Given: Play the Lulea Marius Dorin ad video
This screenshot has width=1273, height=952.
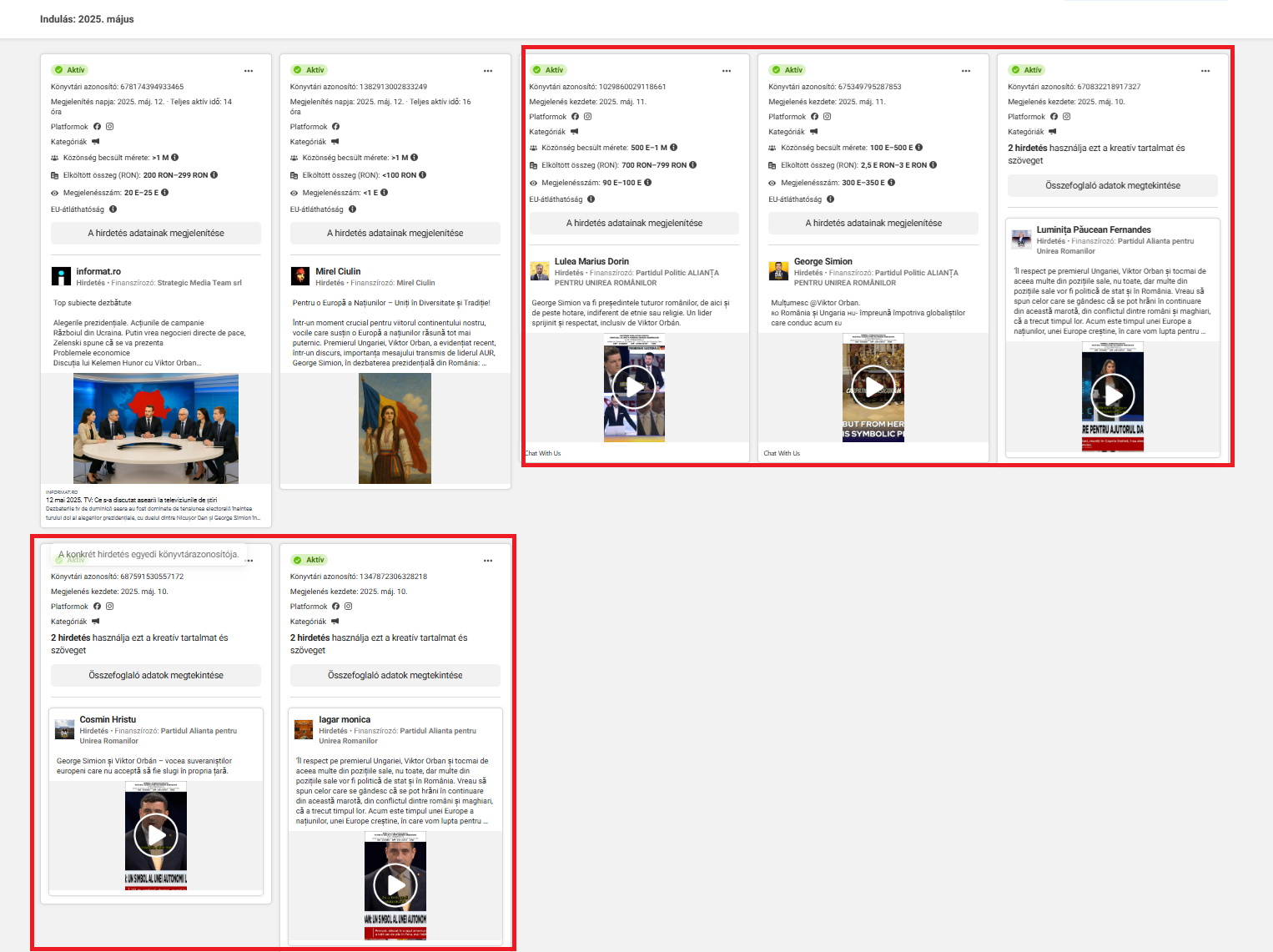Looking at the screenshot, I should pyautogui.click(x=634, y=387).
